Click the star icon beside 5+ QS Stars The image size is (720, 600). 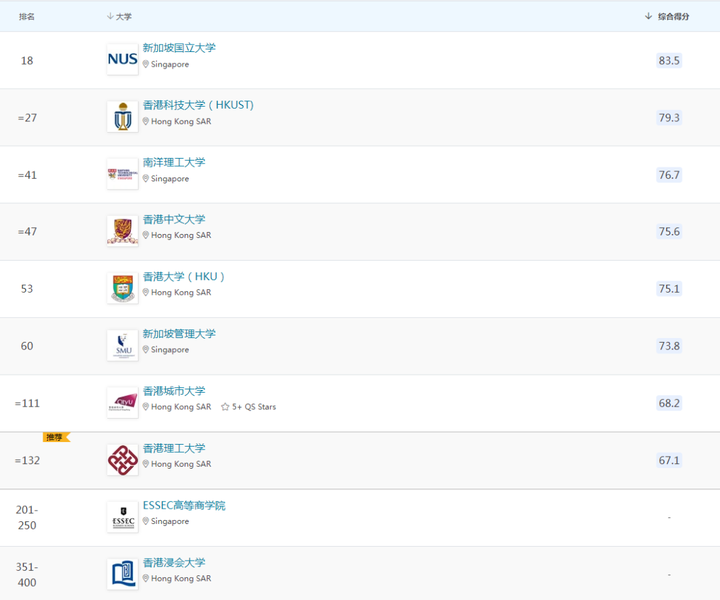[x=225, y=407]
